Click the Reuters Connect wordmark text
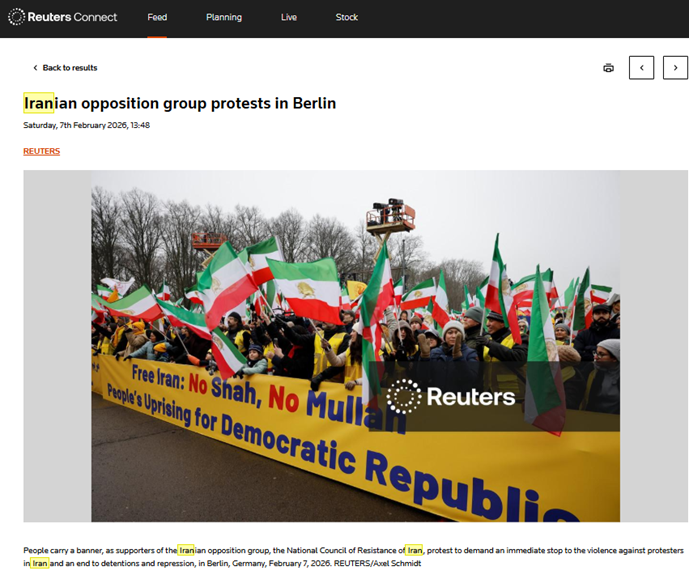 pos(72,17)
